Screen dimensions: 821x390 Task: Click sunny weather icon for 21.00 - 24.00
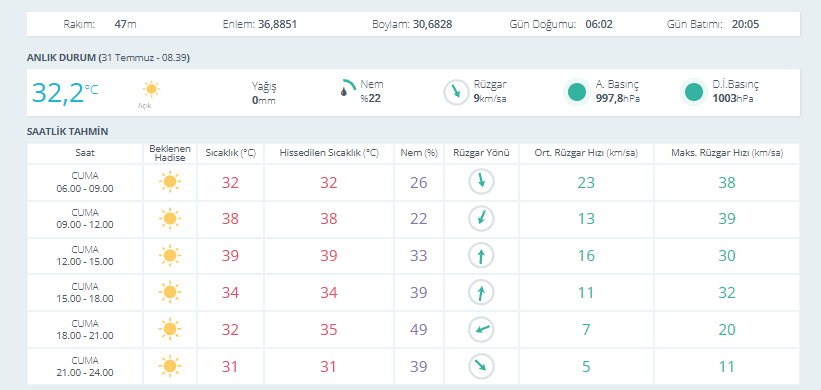170,366
